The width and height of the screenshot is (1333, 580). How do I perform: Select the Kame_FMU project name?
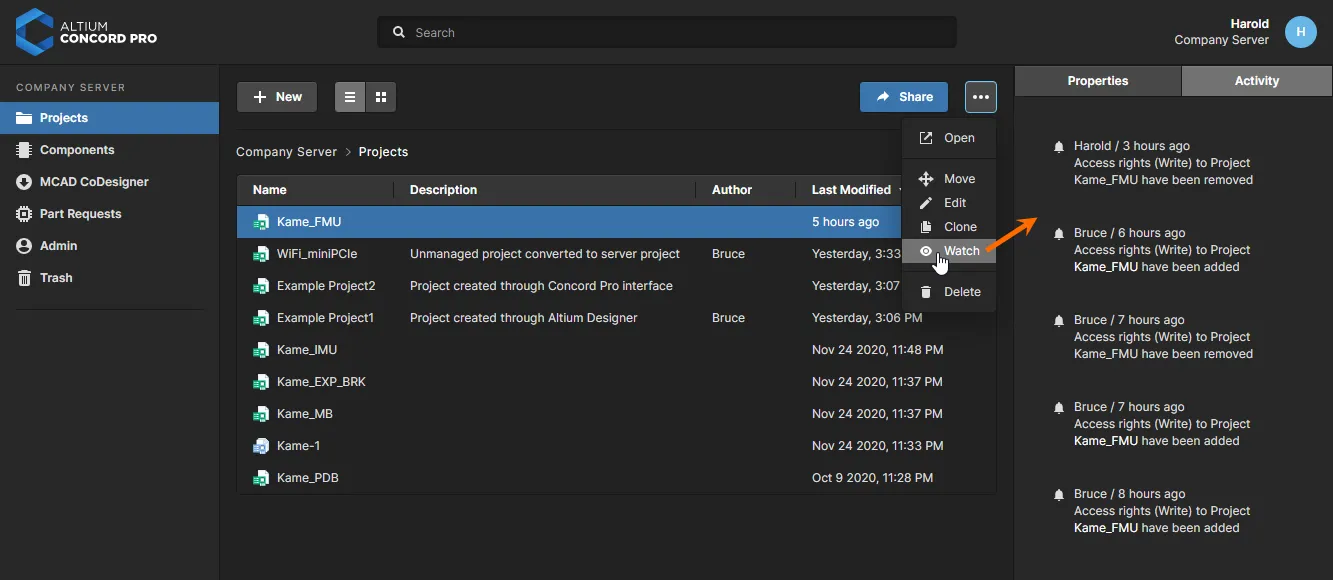click(x=309, y=222)
